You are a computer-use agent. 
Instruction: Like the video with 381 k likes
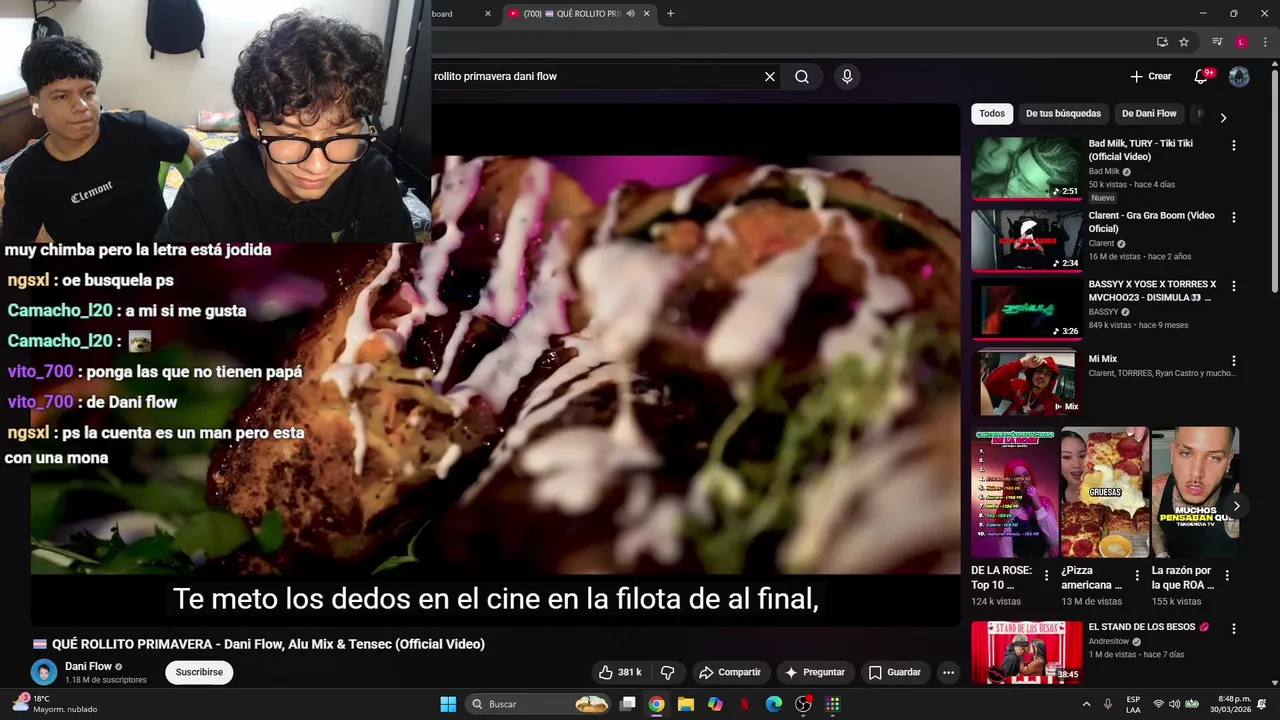[620, 673]
